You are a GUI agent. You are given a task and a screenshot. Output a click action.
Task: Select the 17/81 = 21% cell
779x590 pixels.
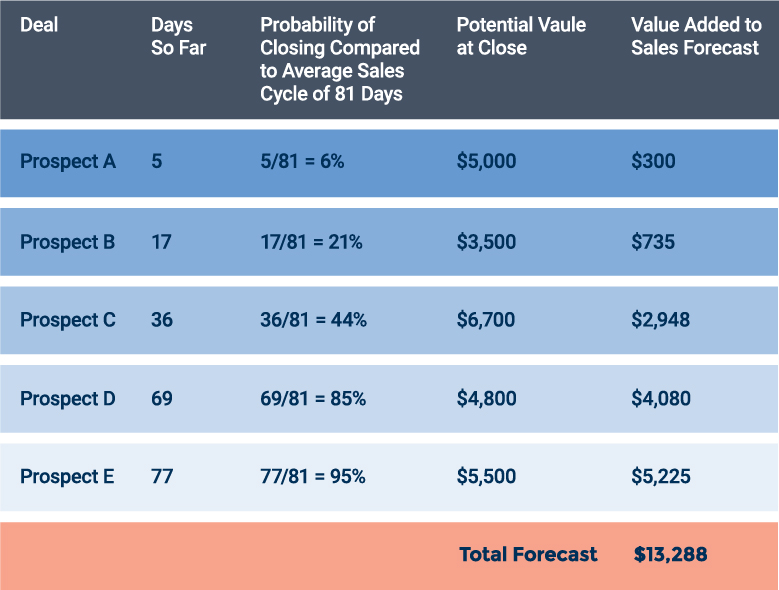point(311,242)
